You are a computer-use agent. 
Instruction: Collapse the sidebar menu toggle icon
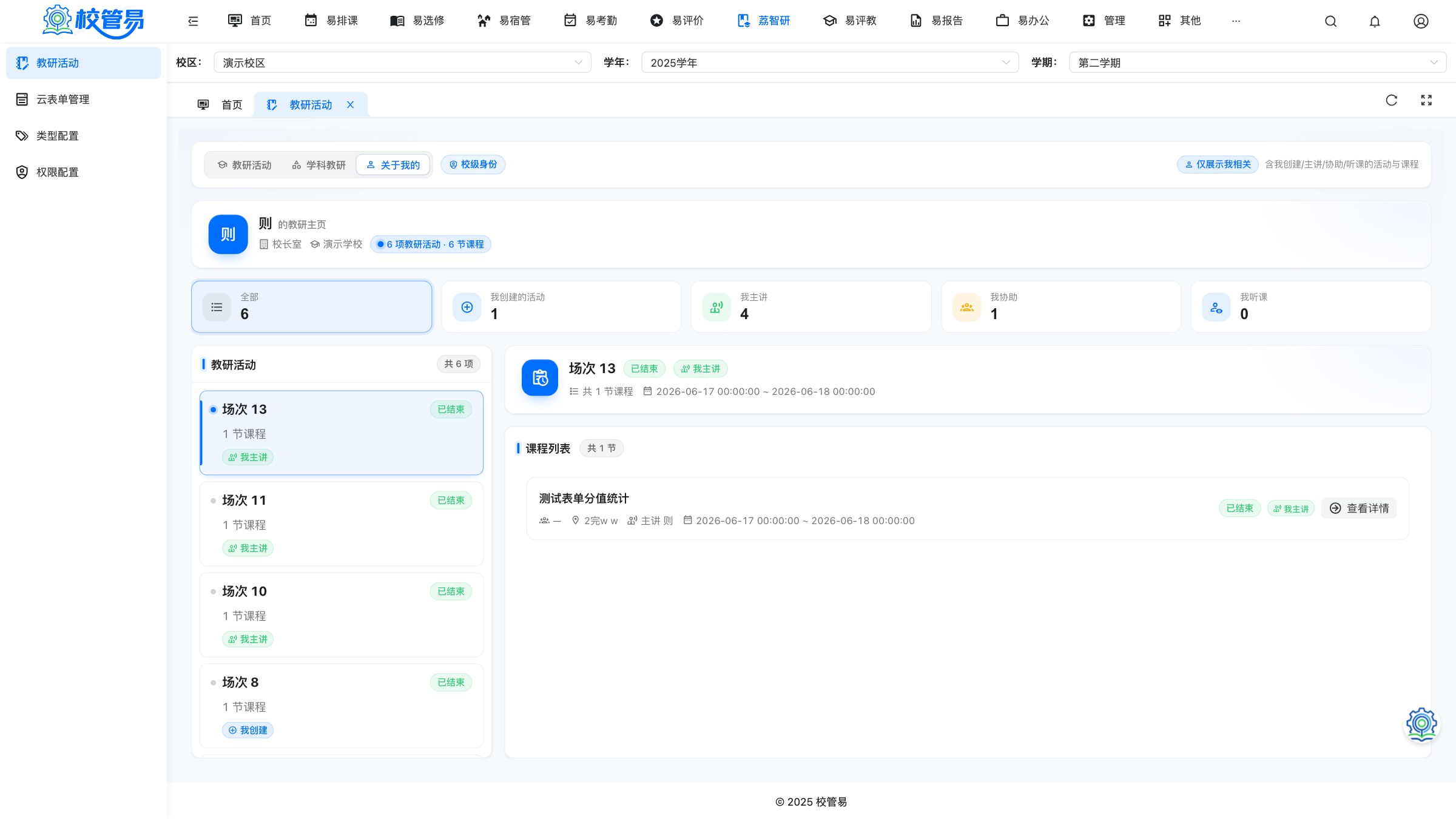coord(193,21)
